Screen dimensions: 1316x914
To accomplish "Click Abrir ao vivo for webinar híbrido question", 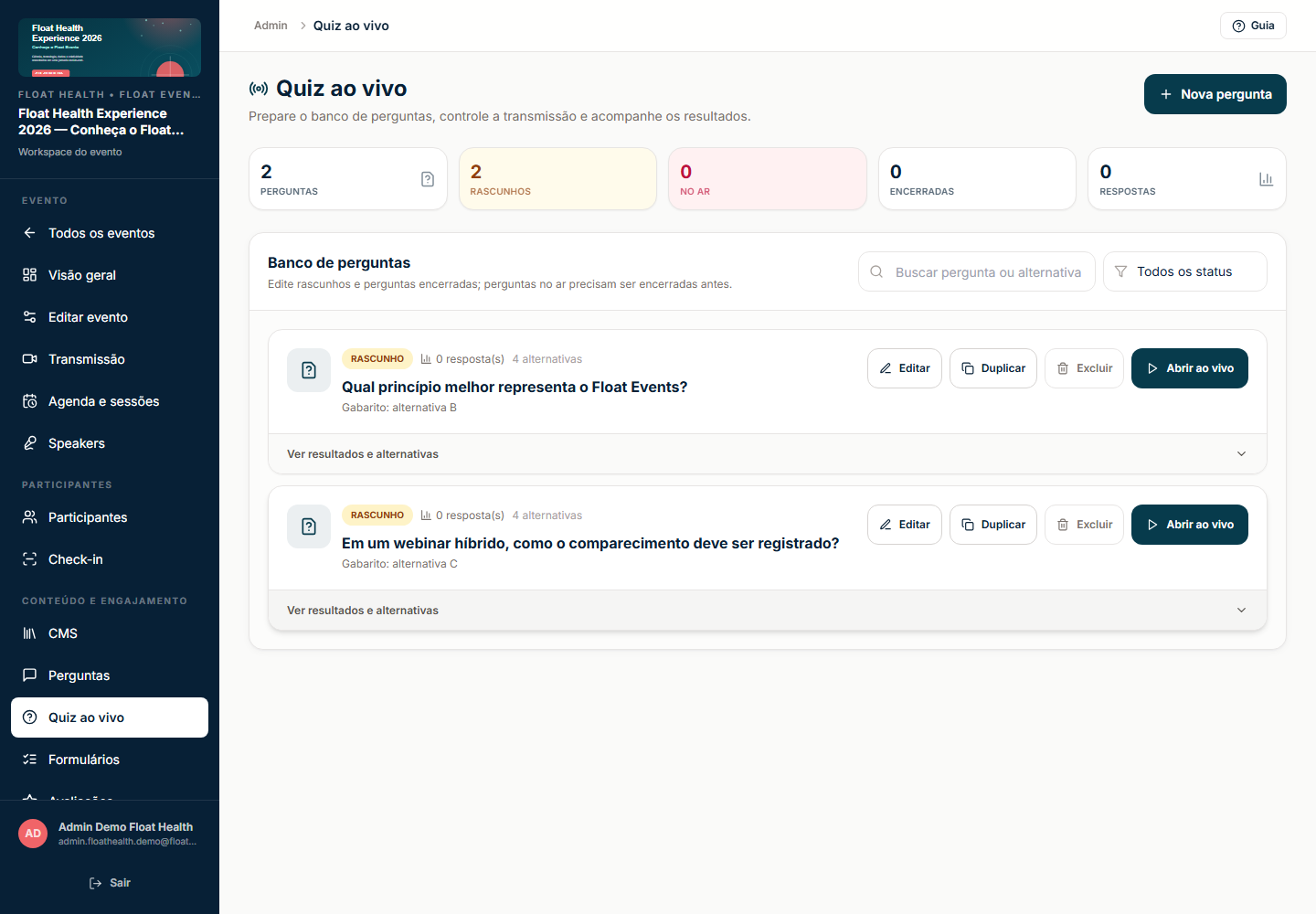I will coord(1190,525).
